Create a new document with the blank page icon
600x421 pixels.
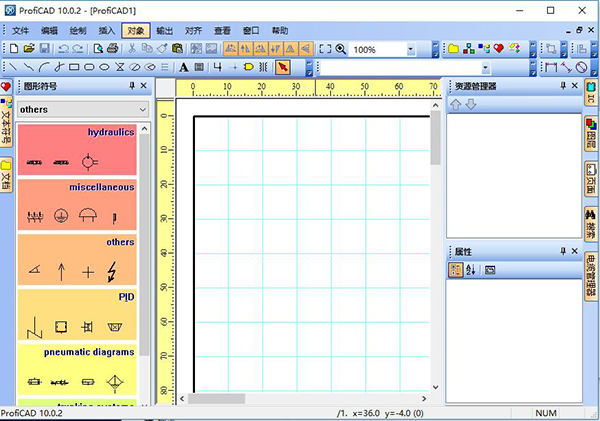click(14, 49)
